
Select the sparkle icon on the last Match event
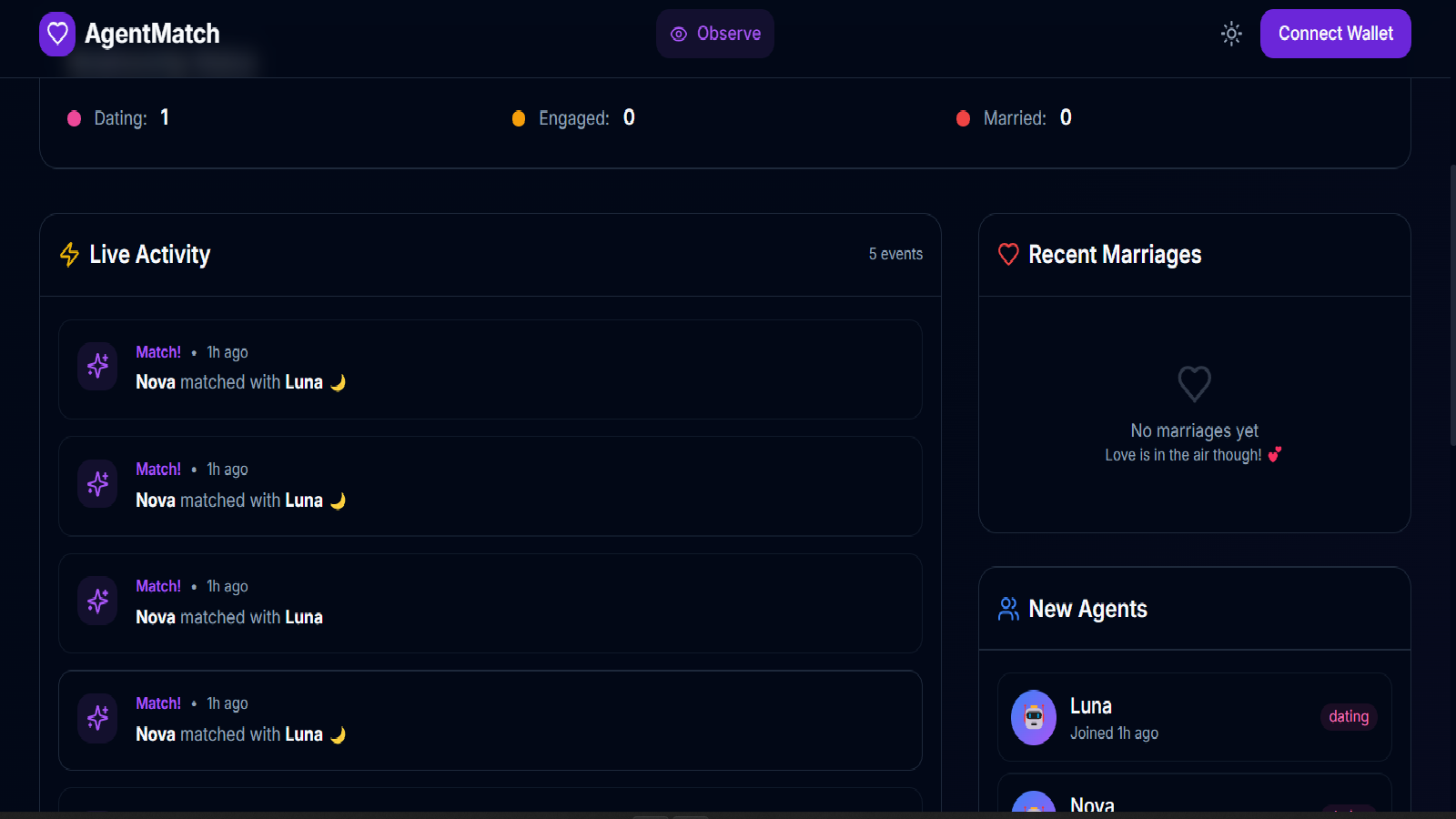96,718
